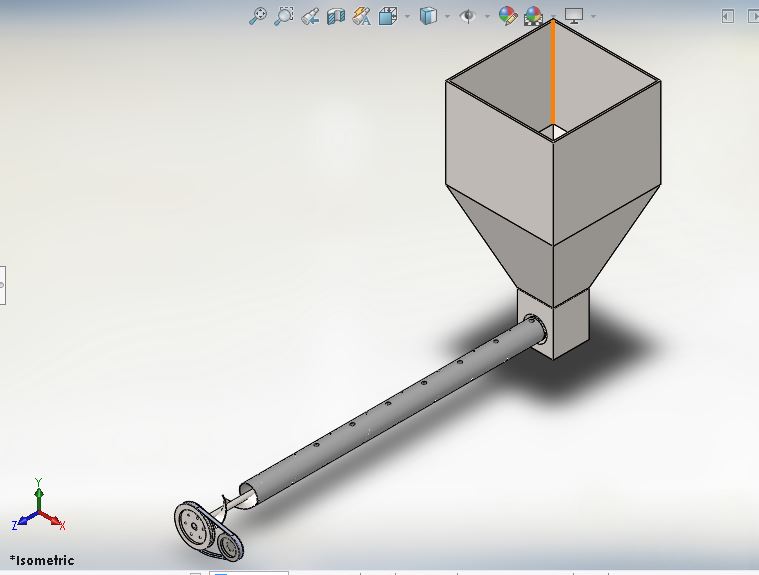Click the Zoom to Fit icon
This screenshot has width=759, height=575.
click(258, 16)
